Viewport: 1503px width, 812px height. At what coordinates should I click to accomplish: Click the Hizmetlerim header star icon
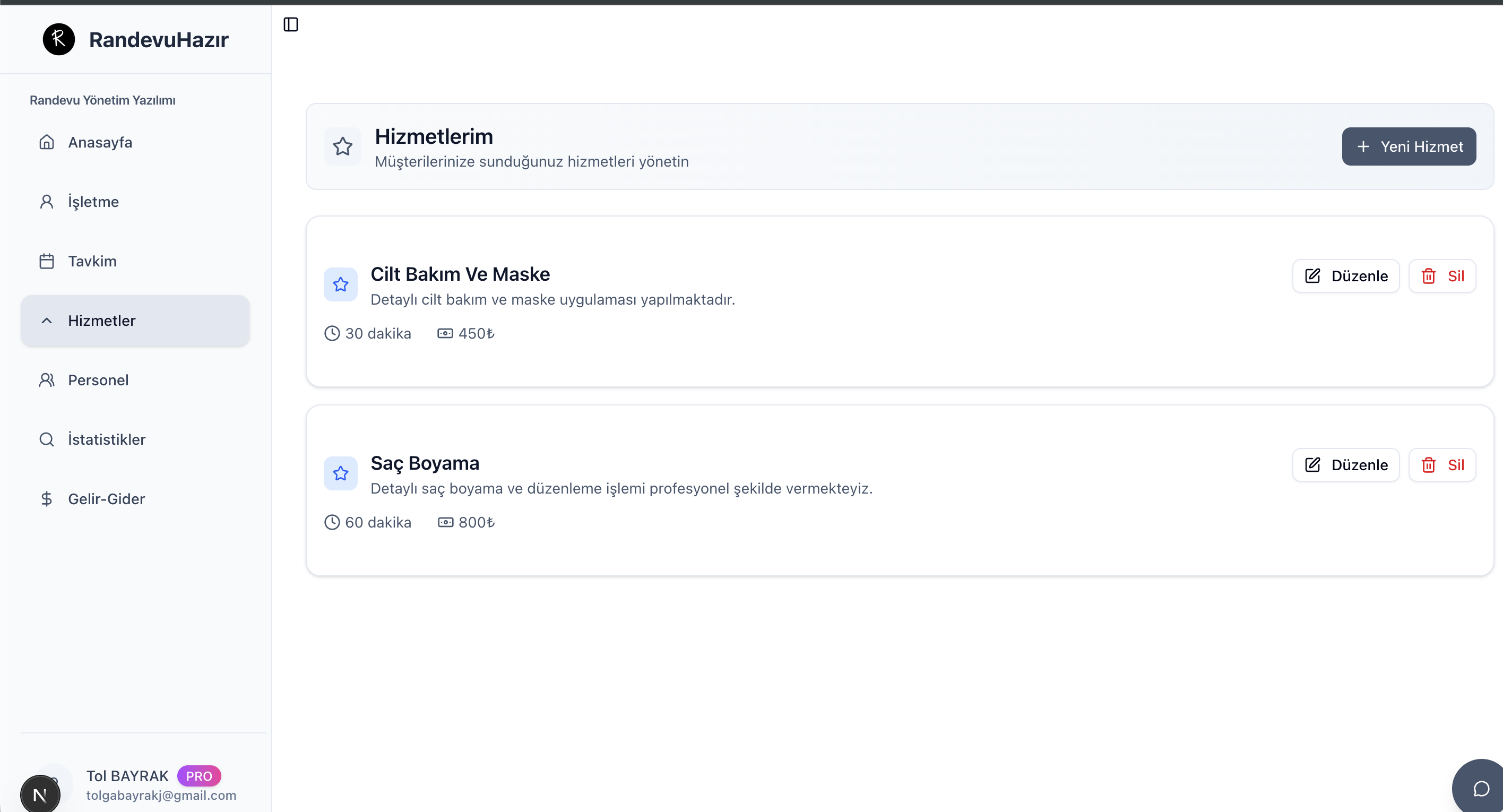point(343,146)
